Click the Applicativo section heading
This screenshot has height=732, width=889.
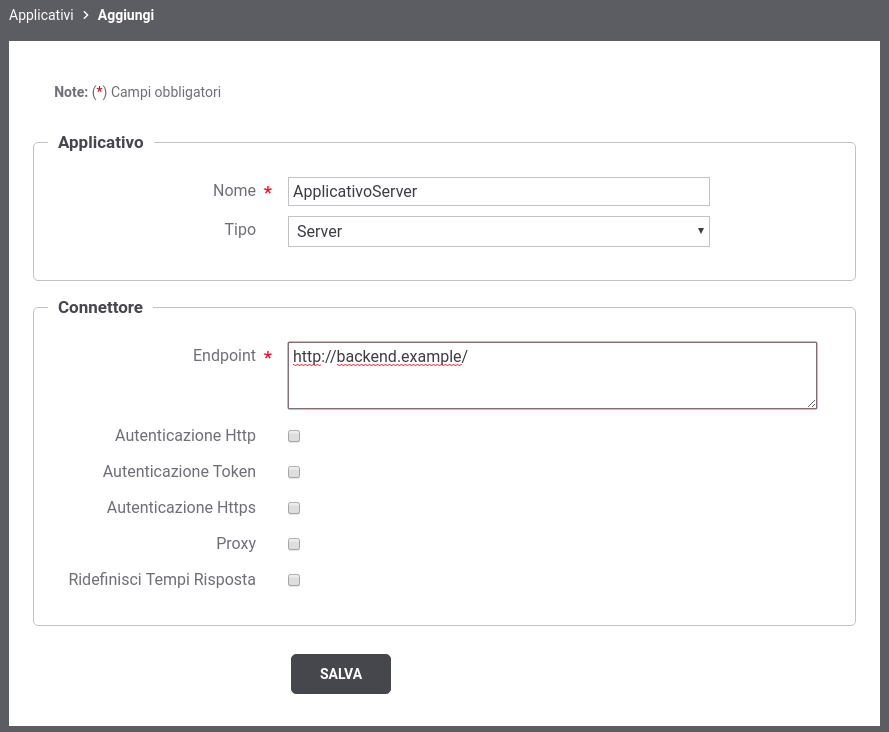[100, 142]
